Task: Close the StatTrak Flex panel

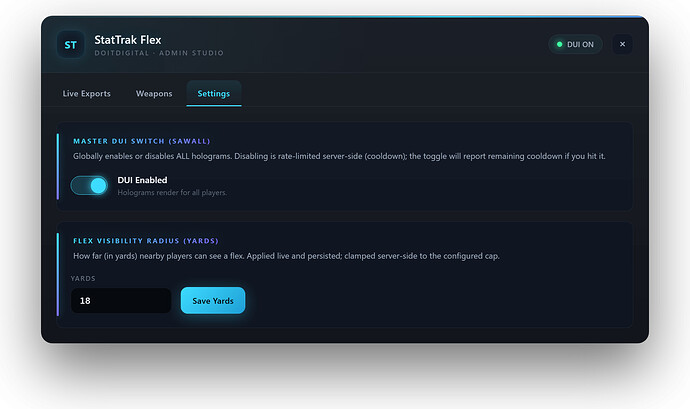Action: point(622,44)
